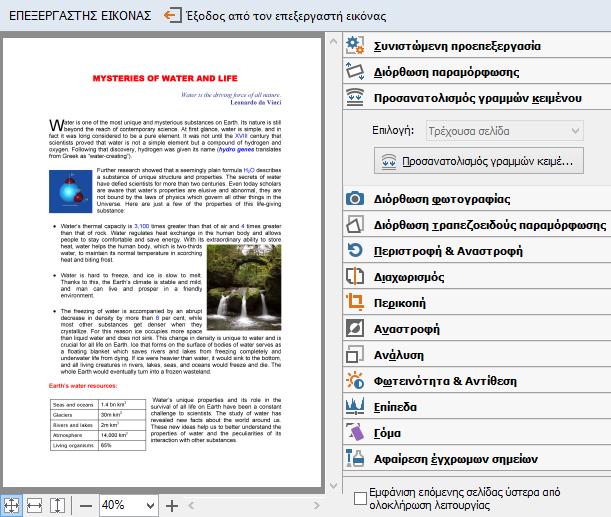The image size is (611, 517).
Task: Click the Επίπεδα histogram icon
Action: tap(355, 407)
